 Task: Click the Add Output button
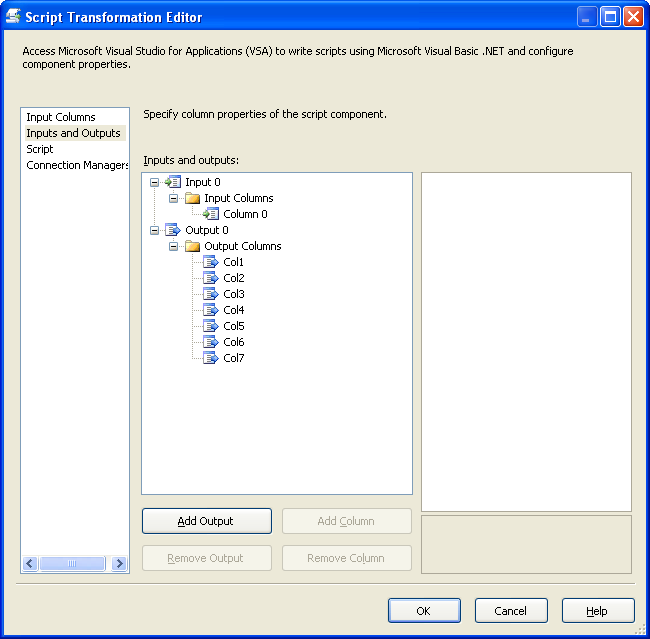tap(206, 521)
